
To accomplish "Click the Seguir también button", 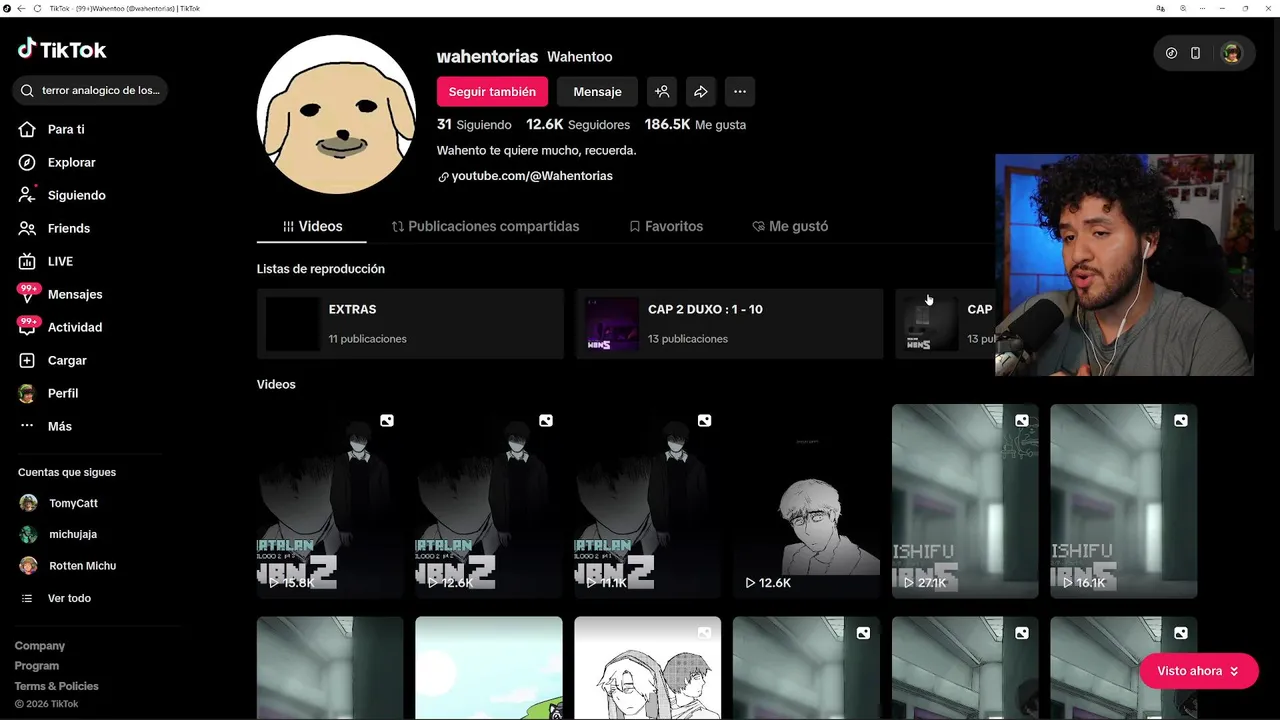I will [x=492, y=91].
